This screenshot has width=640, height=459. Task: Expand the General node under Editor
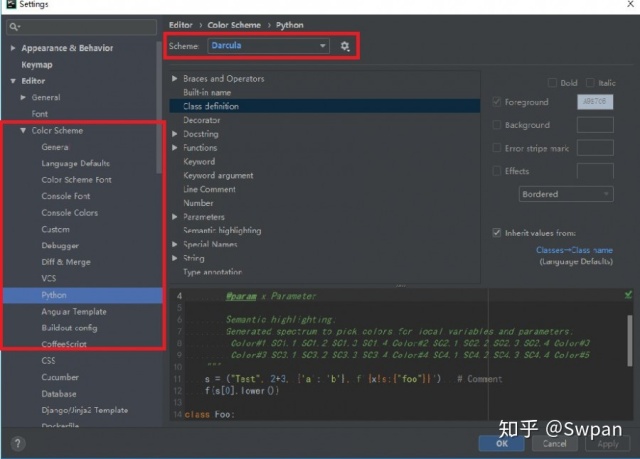[23, 98]
